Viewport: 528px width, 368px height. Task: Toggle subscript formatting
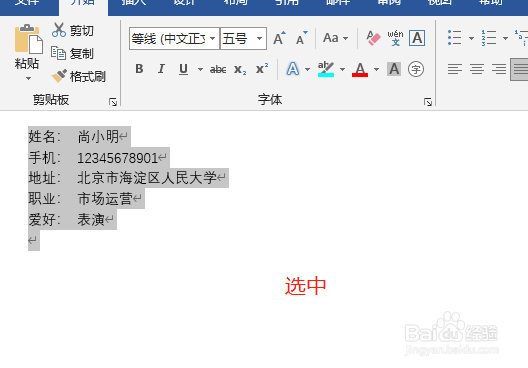(x=240, y=69)
